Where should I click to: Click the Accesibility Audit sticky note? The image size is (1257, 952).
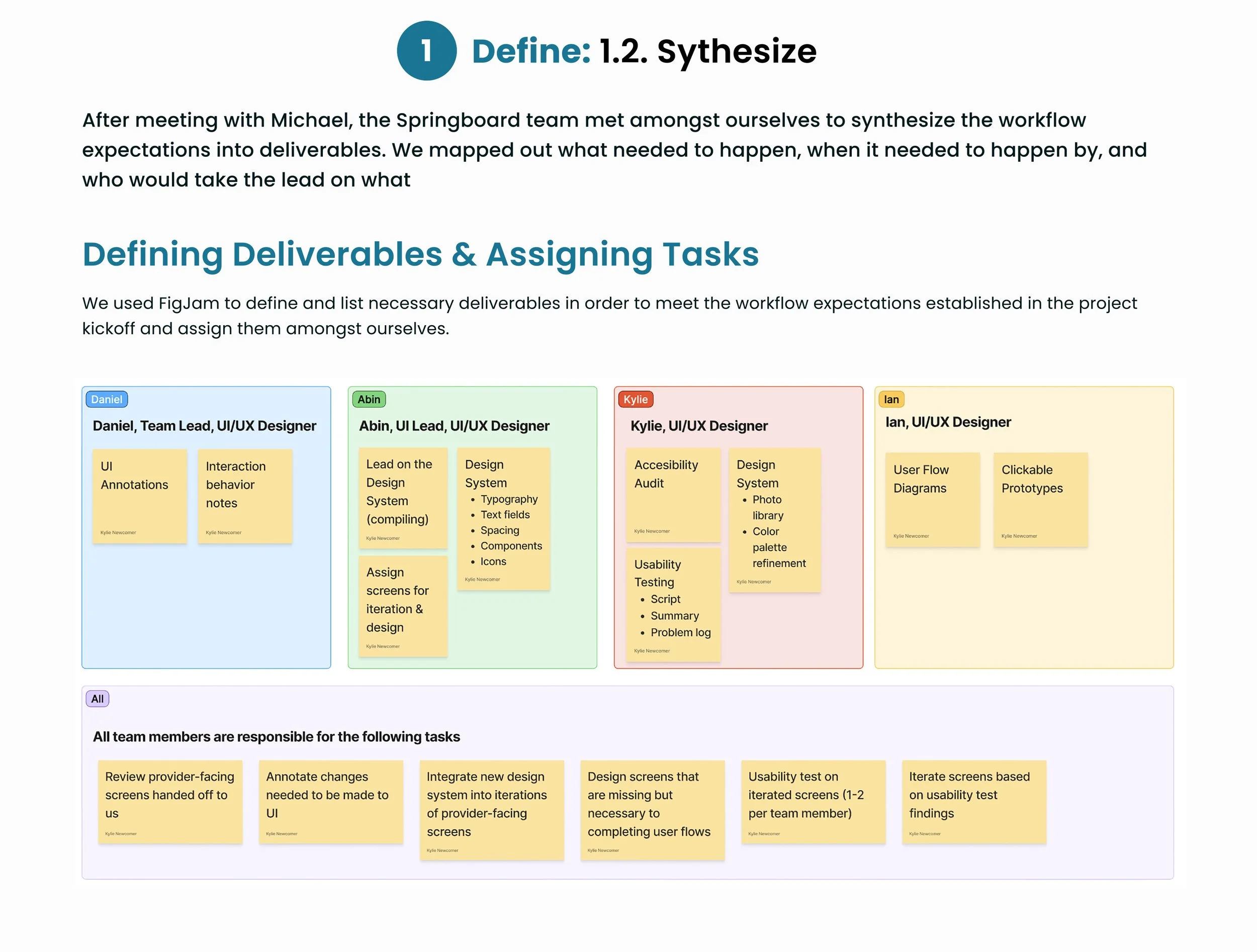coord(673,494)
